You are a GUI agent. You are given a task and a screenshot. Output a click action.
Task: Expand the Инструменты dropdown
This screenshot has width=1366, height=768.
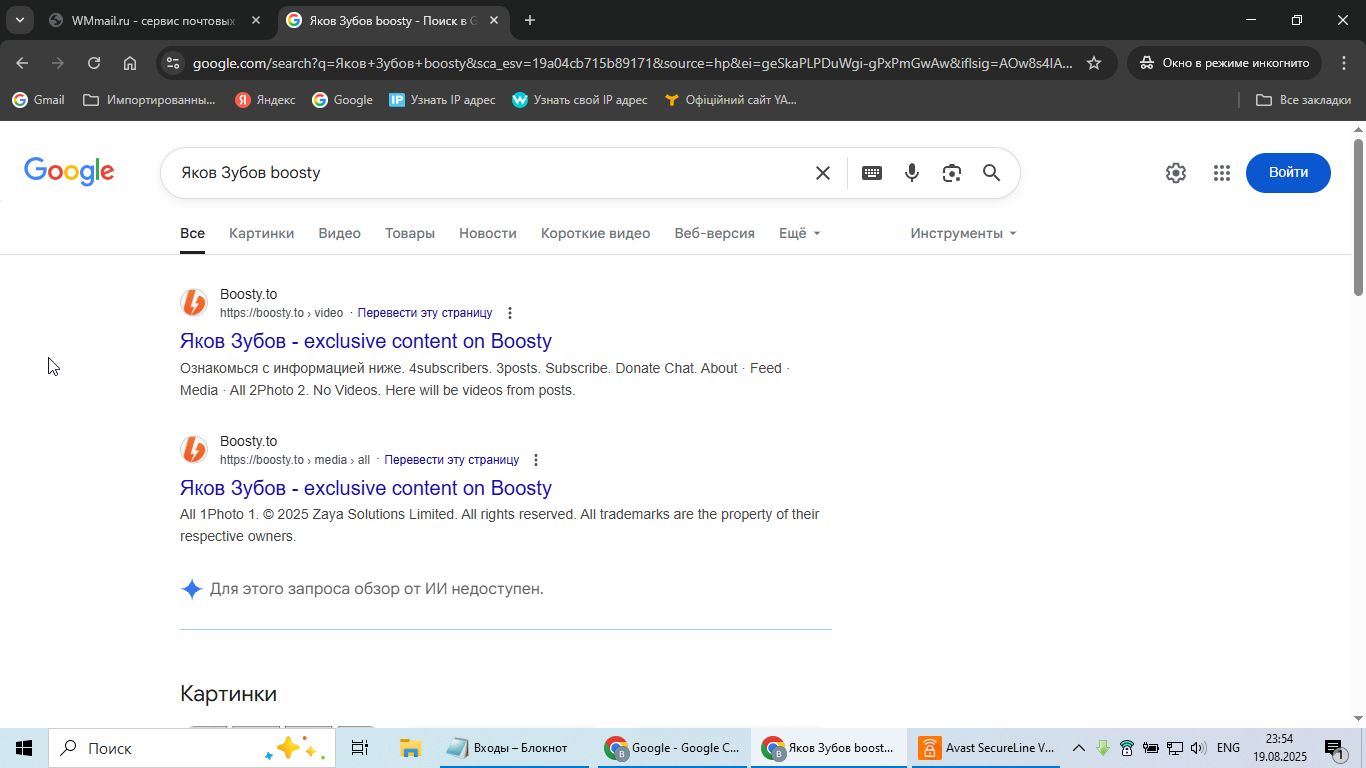[x=963, y=233]
